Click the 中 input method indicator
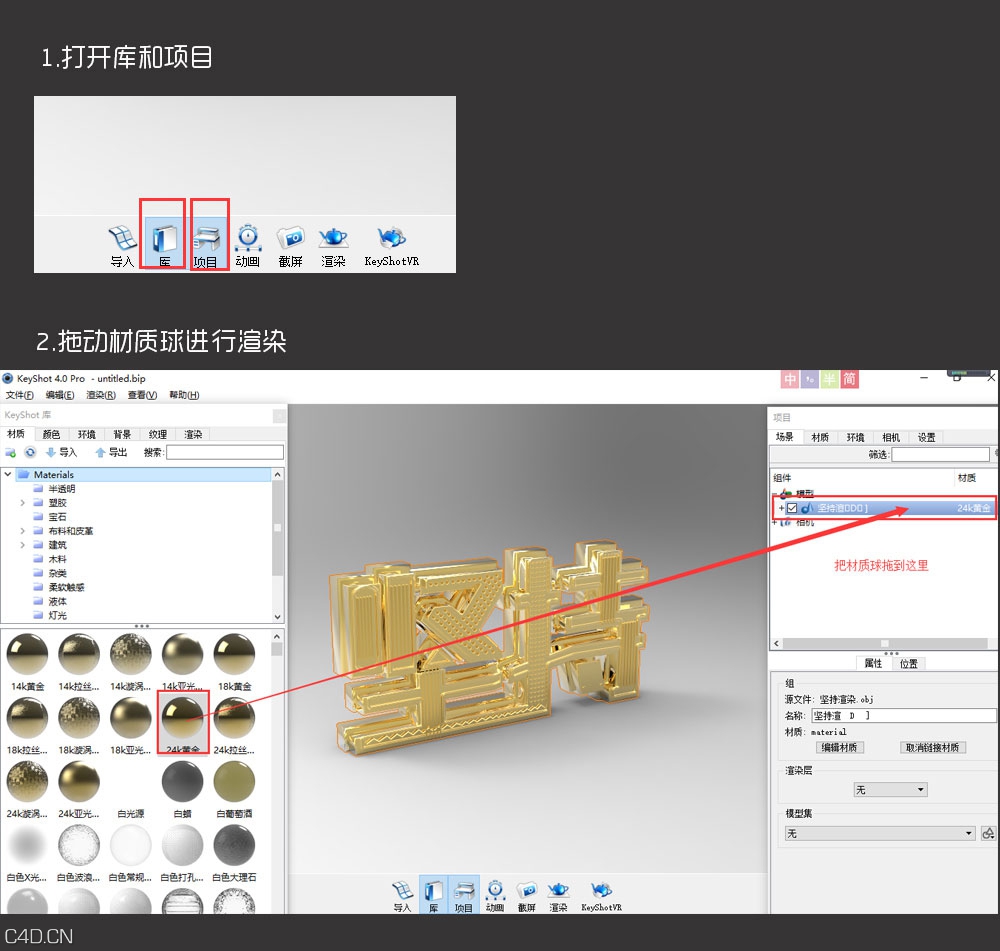1000x951 pixels. click(790, 380)
